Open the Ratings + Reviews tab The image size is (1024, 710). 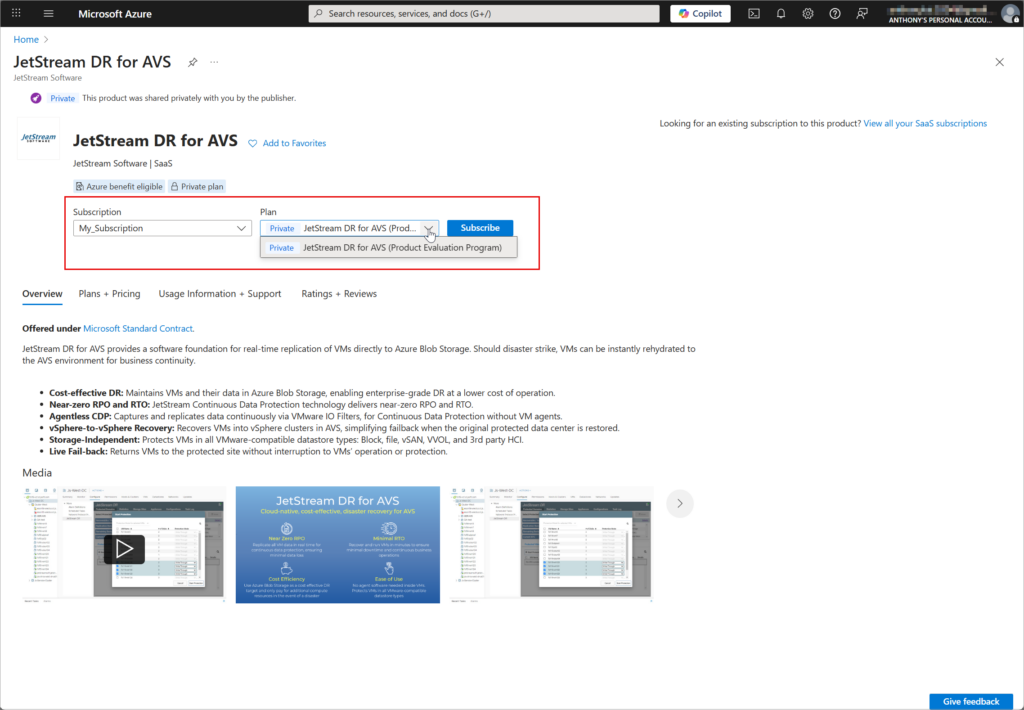(339, 294)
